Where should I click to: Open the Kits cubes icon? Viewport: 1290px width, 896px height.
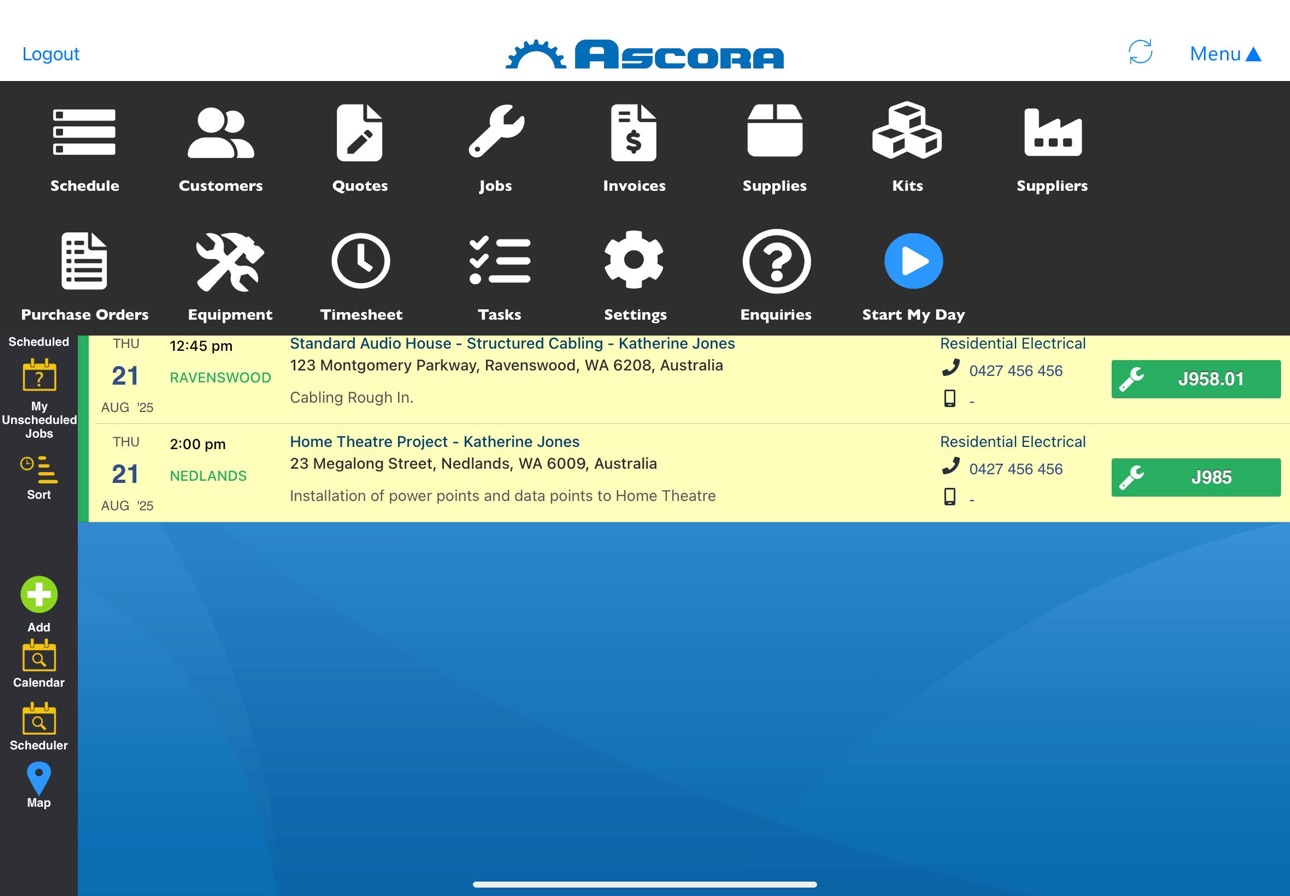(907, 131)
